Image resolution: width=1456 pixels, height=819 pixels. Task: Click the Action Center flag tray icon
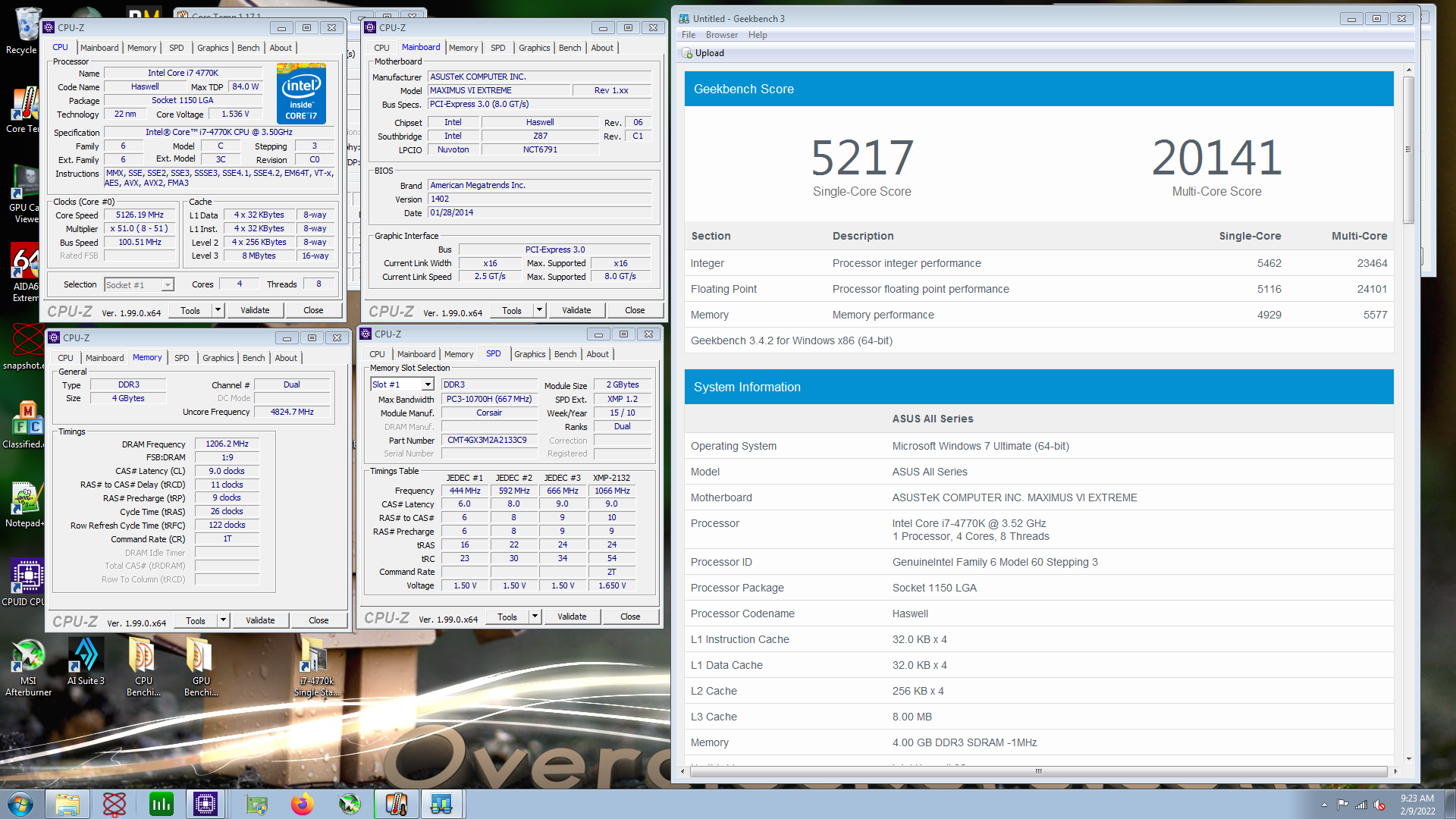(x=1343, y=805)
